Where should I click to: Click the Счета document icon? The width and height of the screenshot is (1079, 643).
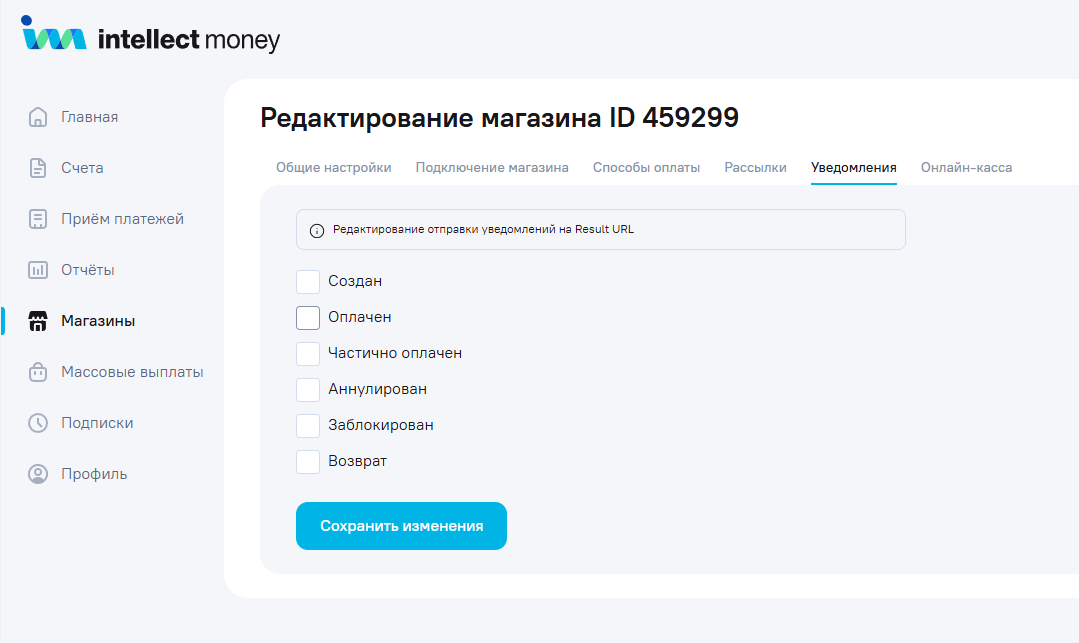coord(38,168)
